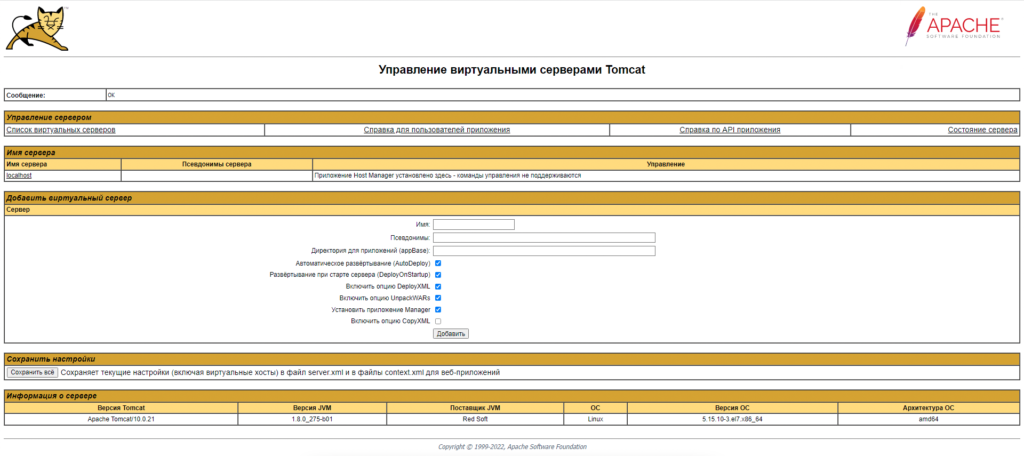
Task: Focus the Псевдонимы input field
Action: [x=544, y=238]
